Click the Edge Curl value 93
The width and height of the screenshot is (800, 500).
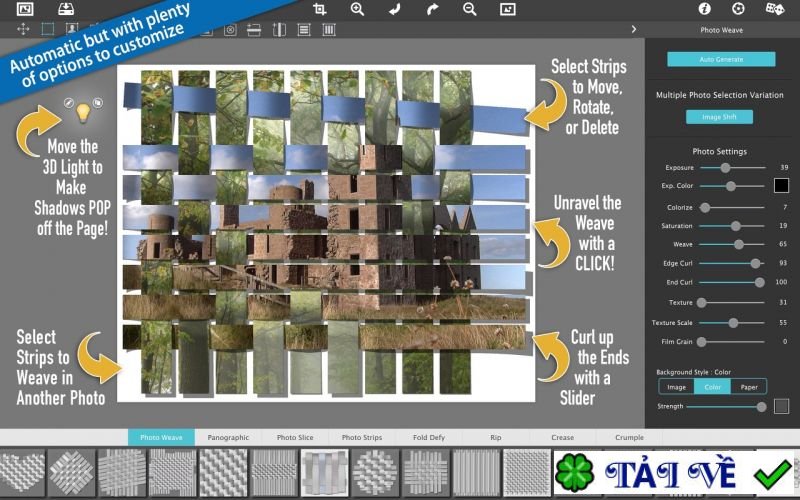783,263
